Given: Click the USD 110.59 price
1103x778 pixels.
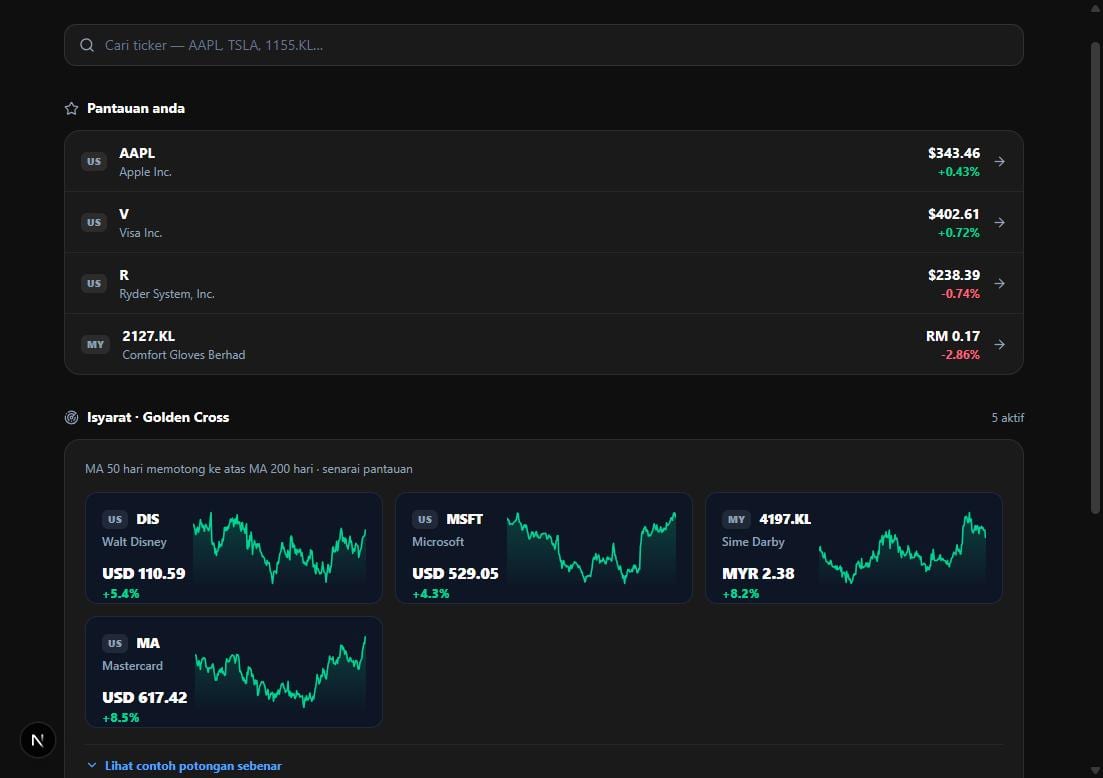Looking at the screenshot, I should click(x=144, y=573).
